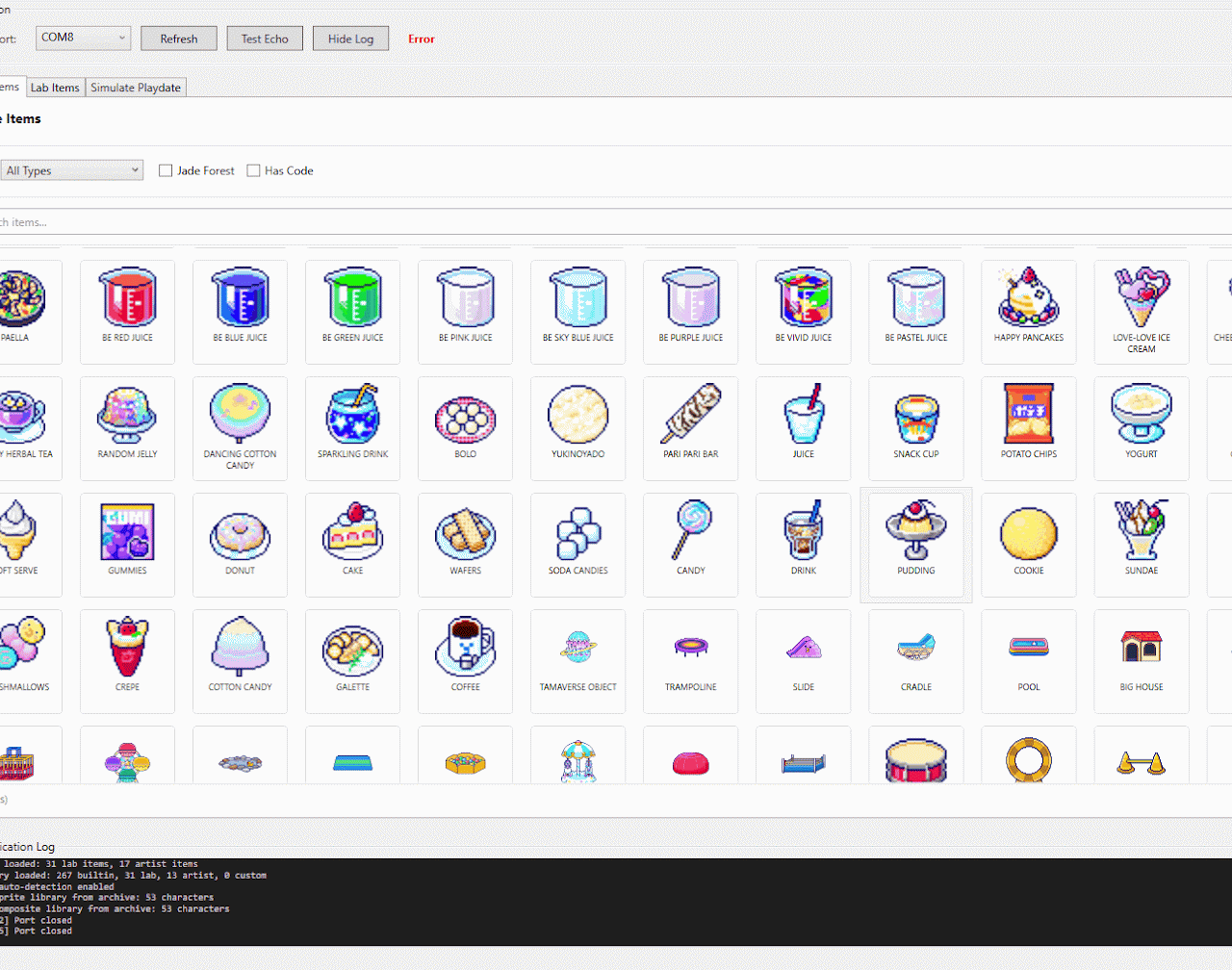The image size is (1232, 970).
Task: Enable the Jade Forest checkbox
Action: tap(166, 170)
